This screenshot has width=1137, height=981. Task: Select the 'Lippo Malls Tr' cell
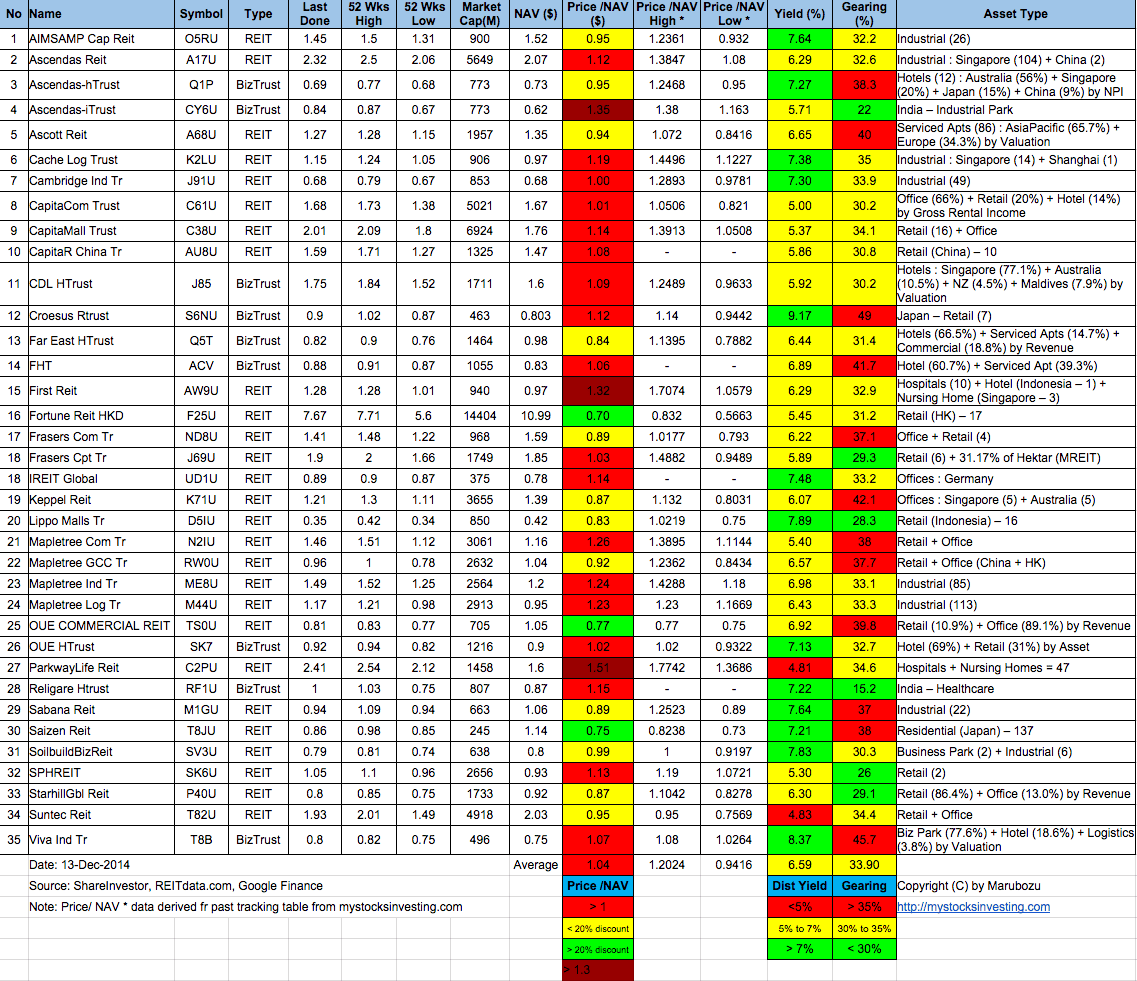point(101,521)
